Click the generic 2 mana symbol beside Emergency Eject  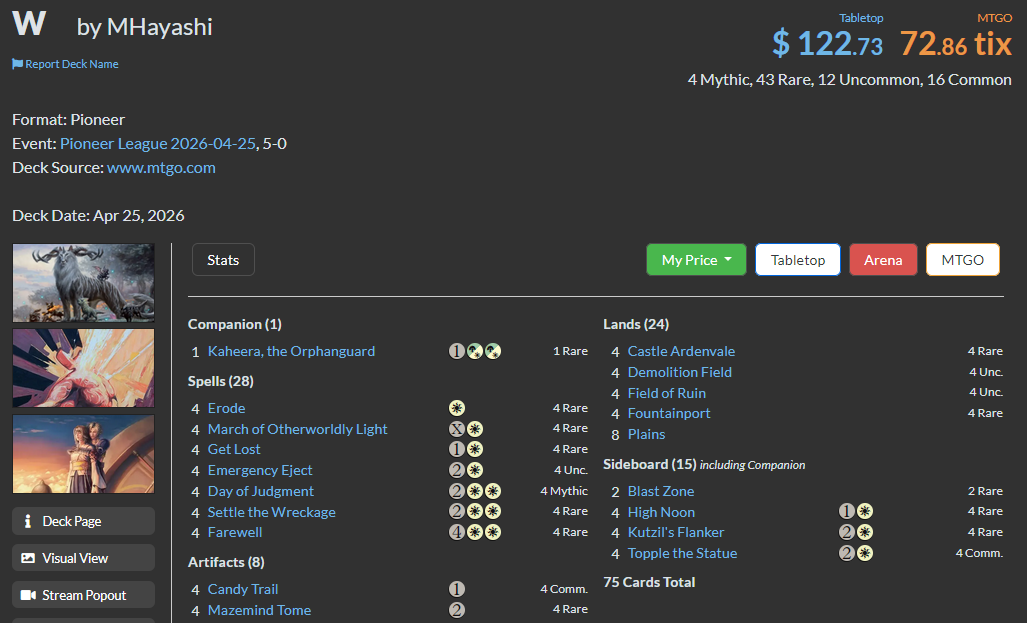pyautogui.click(x=457, y=470)
